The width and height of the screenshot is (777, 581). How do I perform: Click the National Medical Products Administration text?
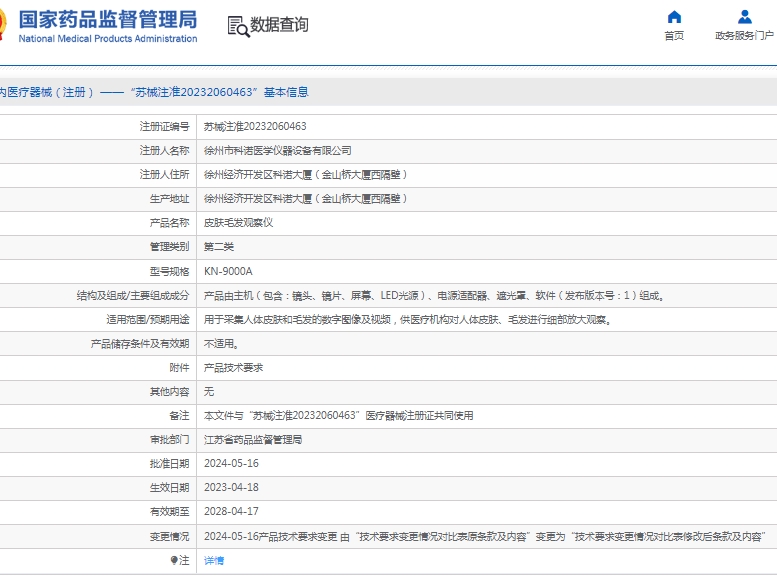(108, 39)
